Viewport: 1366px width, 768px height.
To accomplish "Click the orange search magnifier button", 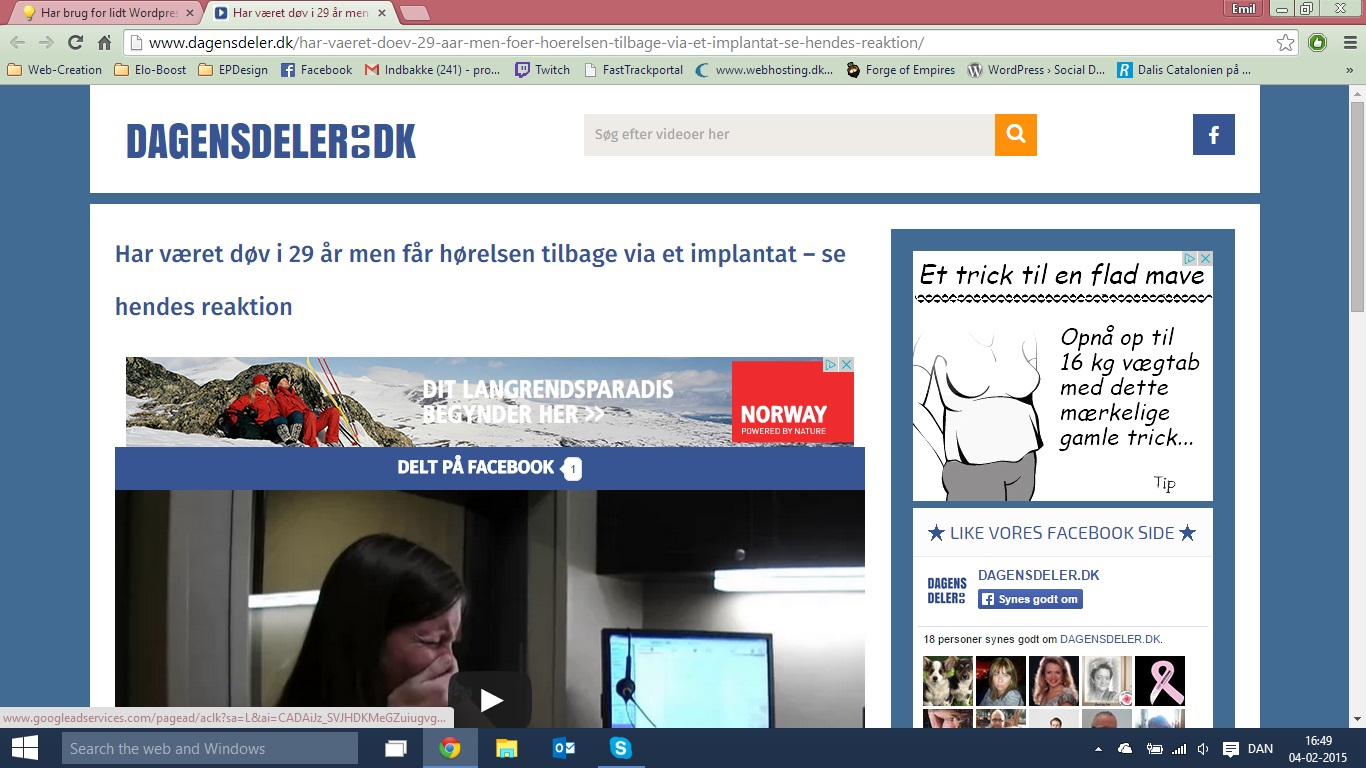I will tap(1015, 135).
